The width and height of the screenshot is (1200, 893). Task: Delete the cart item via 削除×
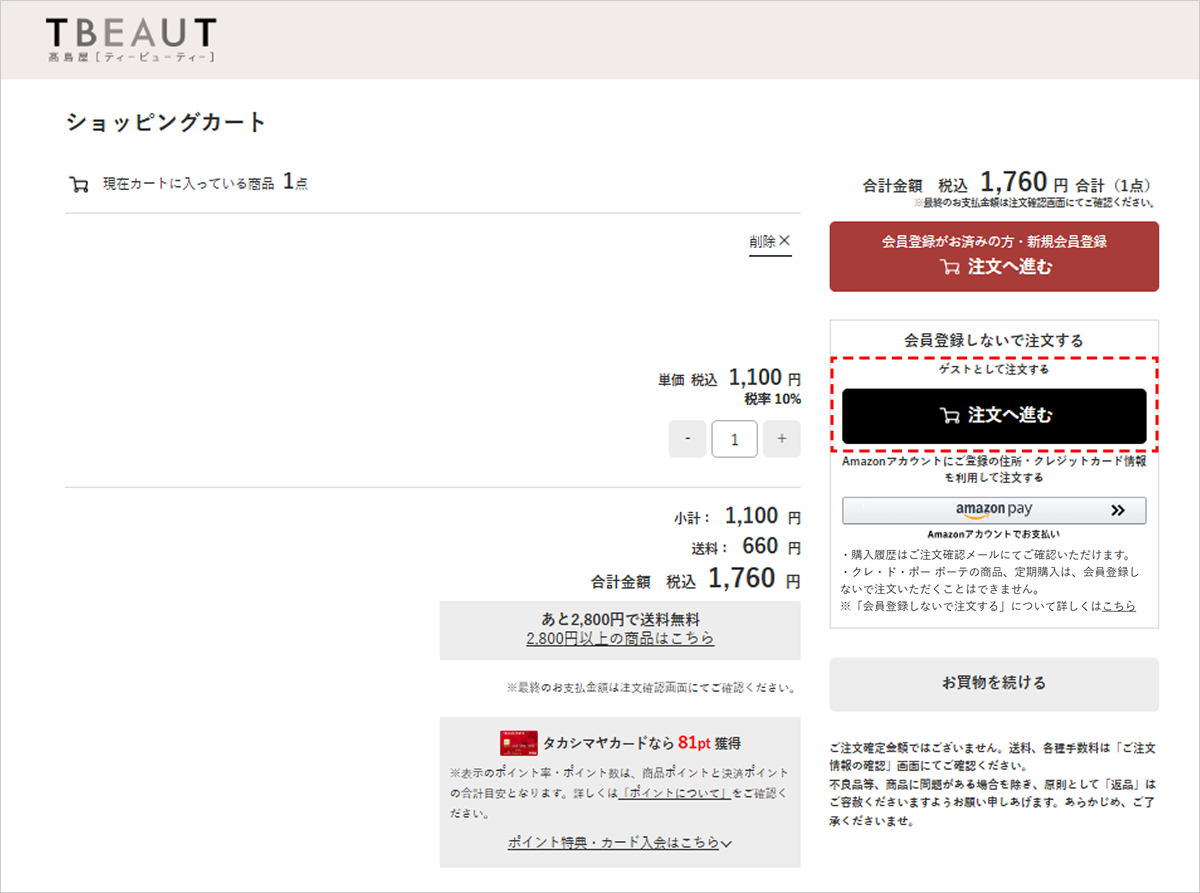770,242
